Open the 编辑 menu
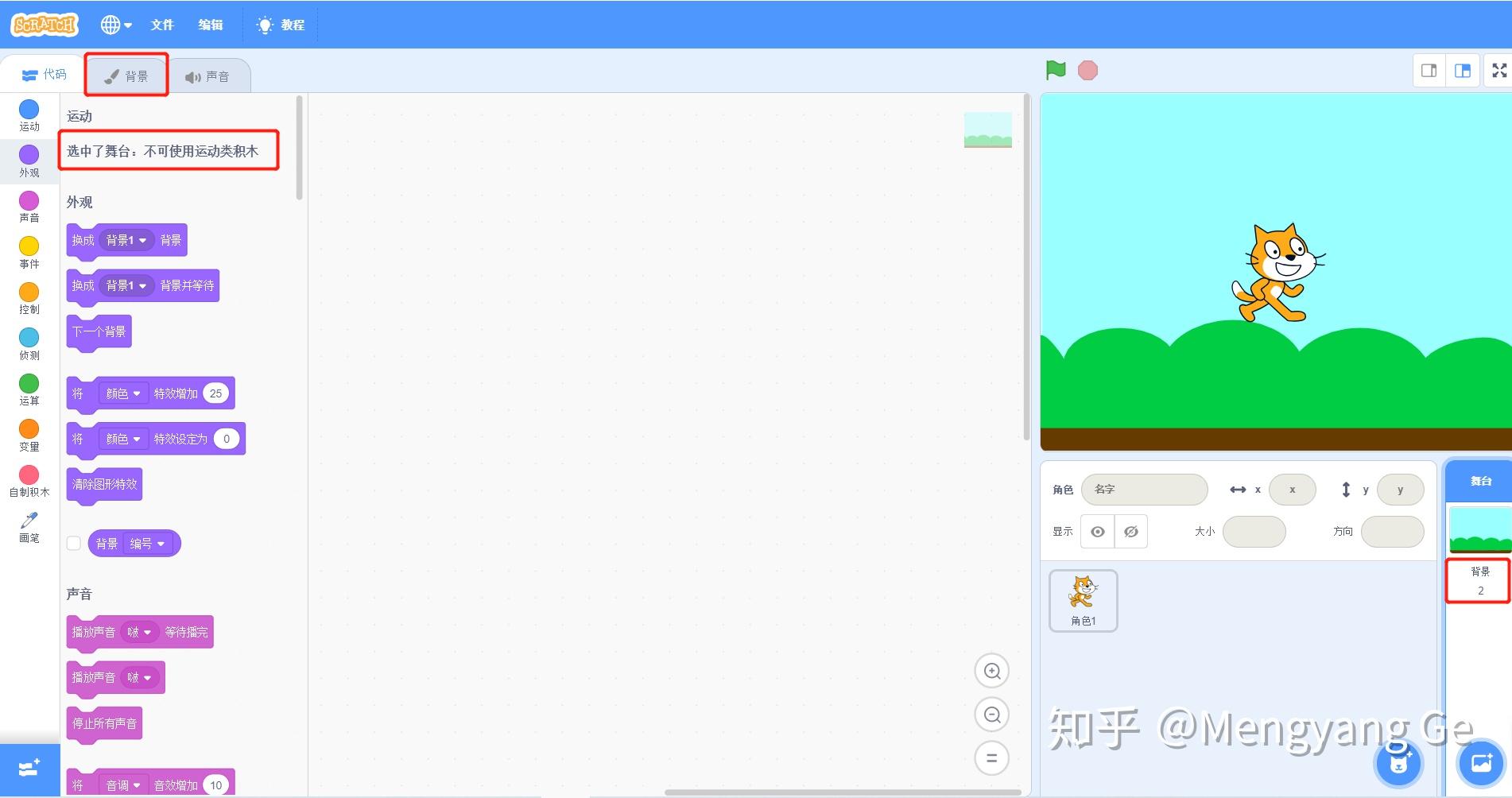This screenshot has height=798, width=1512. 211,25
